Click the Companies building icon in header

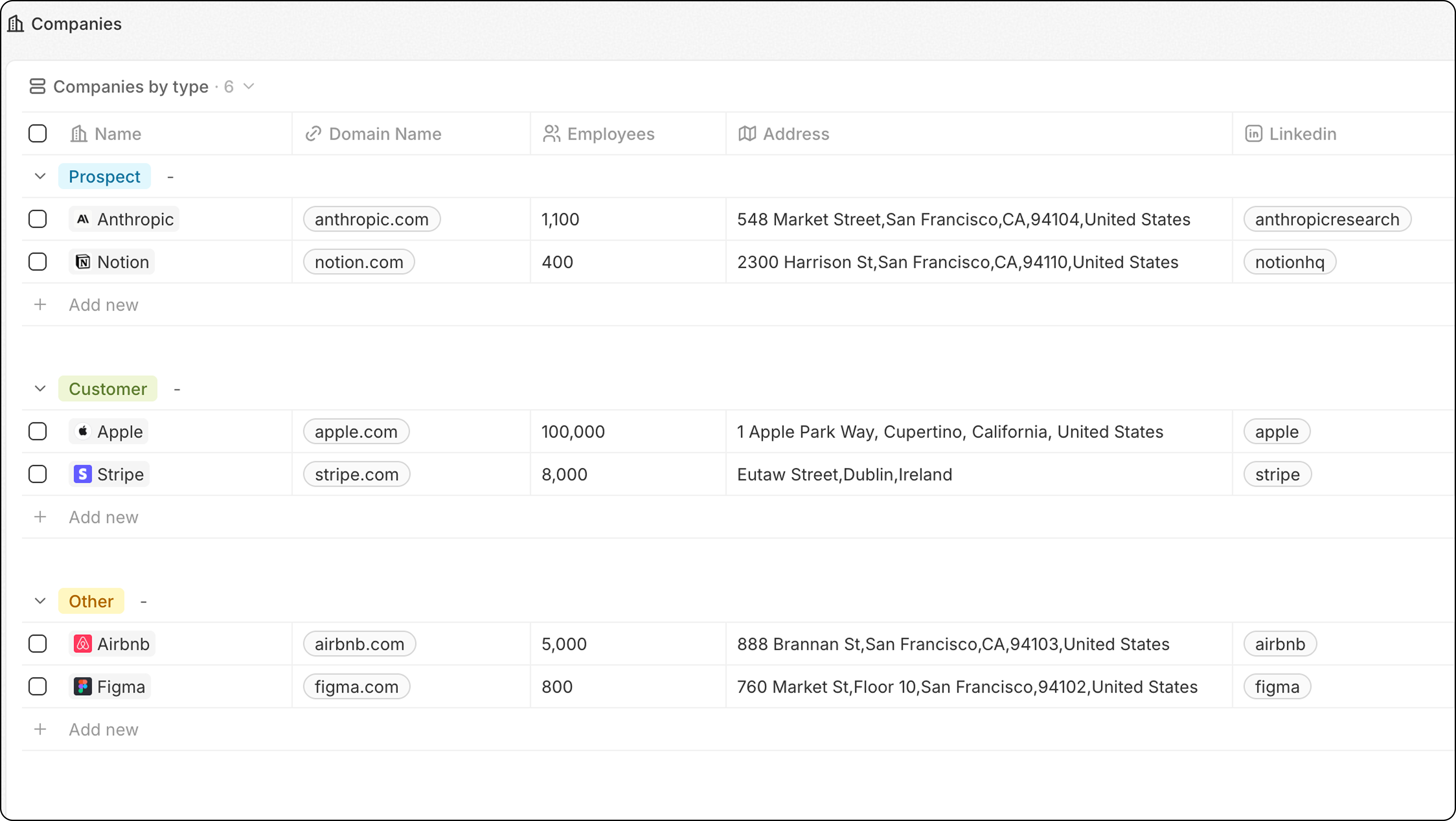(16, 24)
